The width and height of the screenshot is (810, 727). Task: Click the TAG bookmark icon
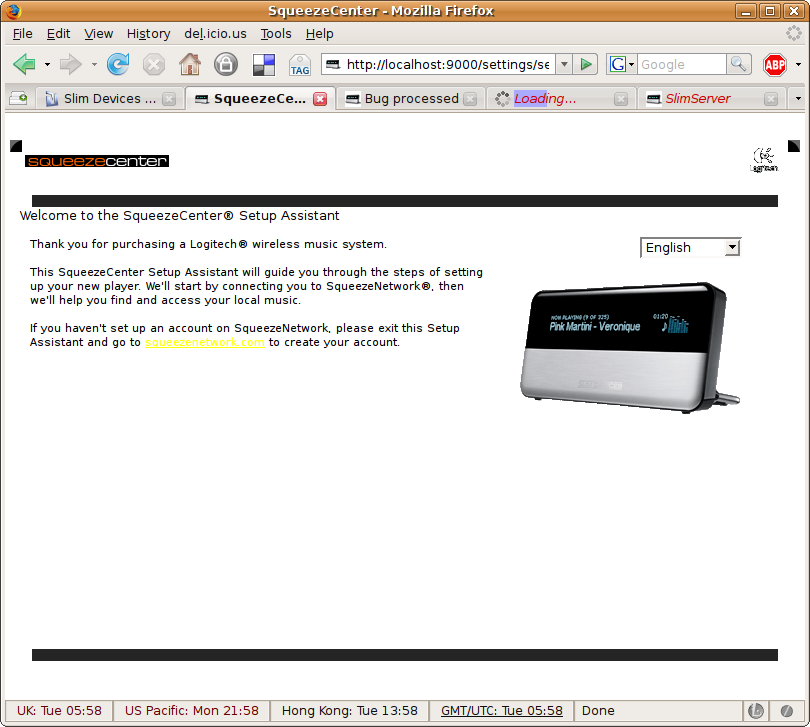point(299,65)
